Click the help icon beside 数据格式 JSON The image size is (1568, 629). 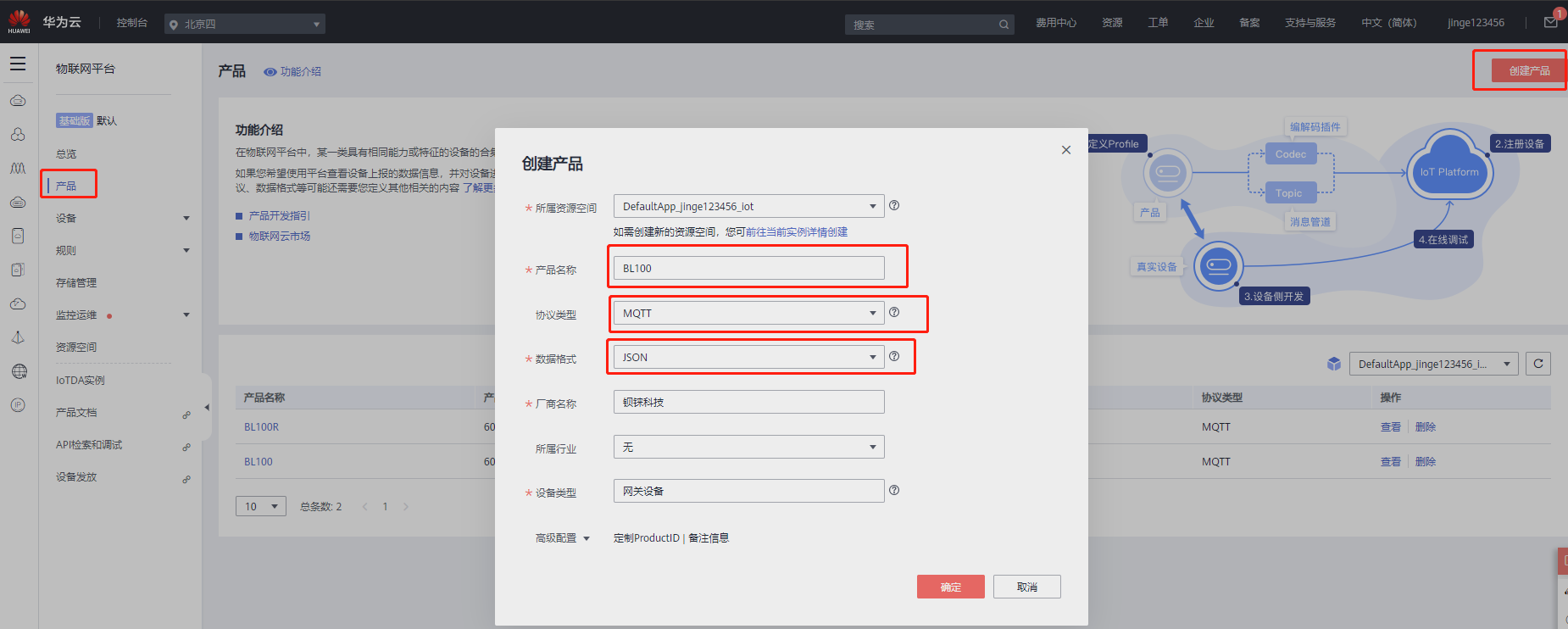click(x=894, y=356)
